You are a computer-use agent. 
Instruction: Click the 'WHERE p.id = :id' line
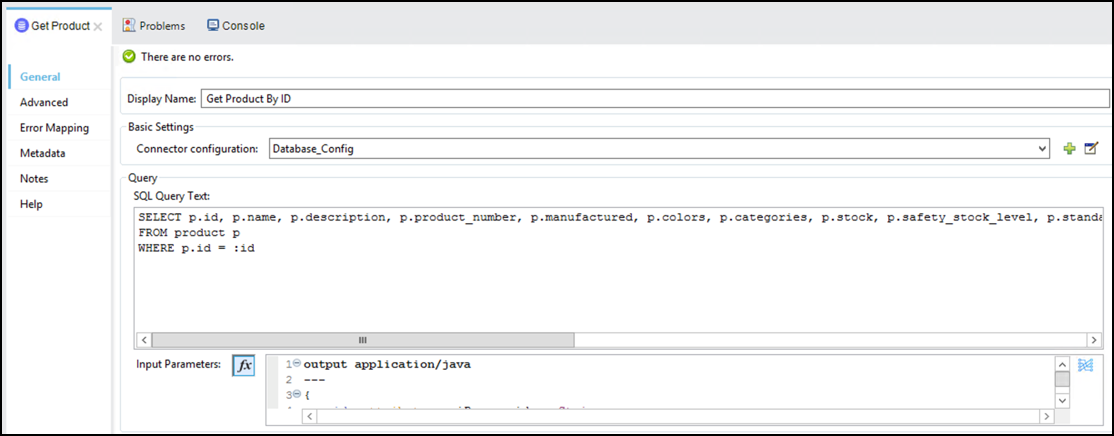(197, 249)
